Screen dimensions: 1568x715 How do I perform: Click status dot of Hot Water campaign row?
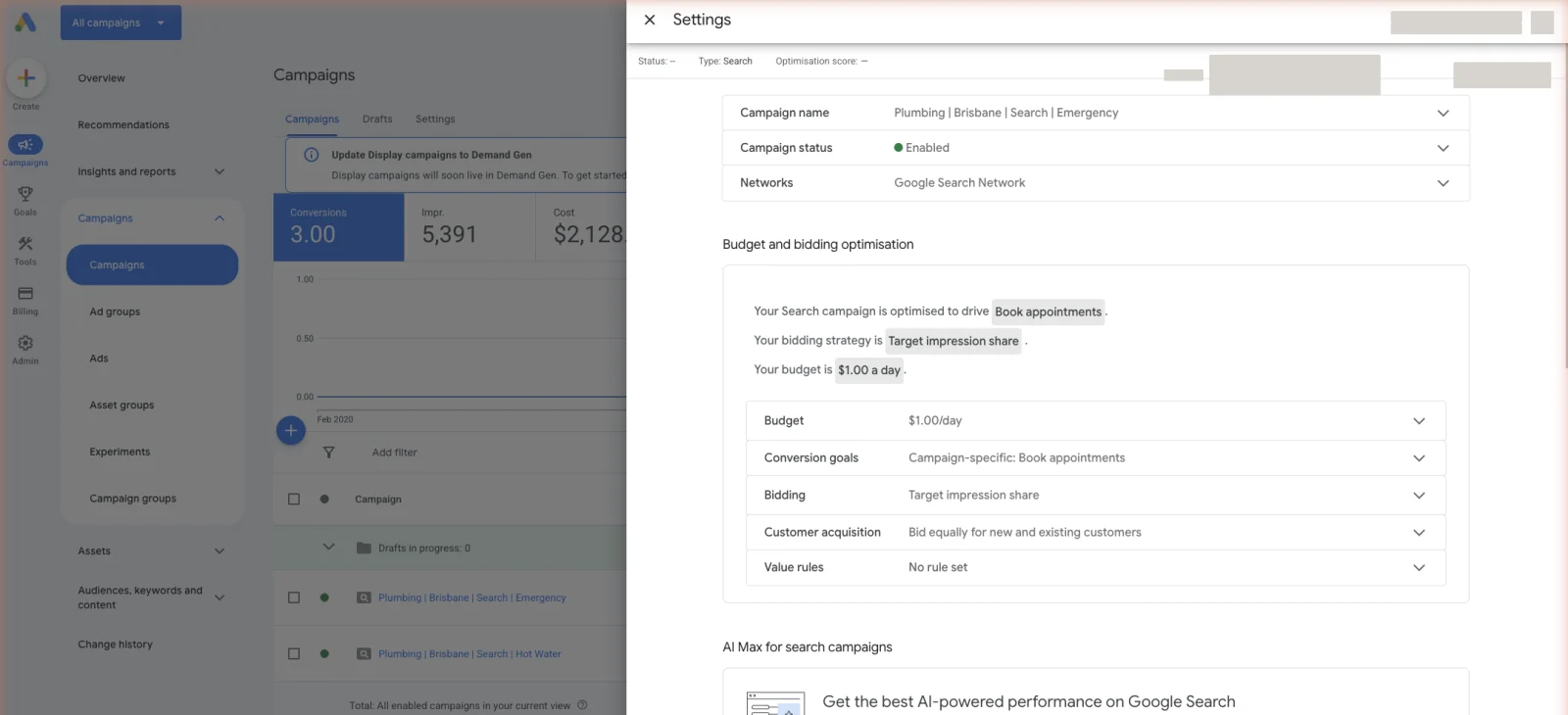(324, 653)
